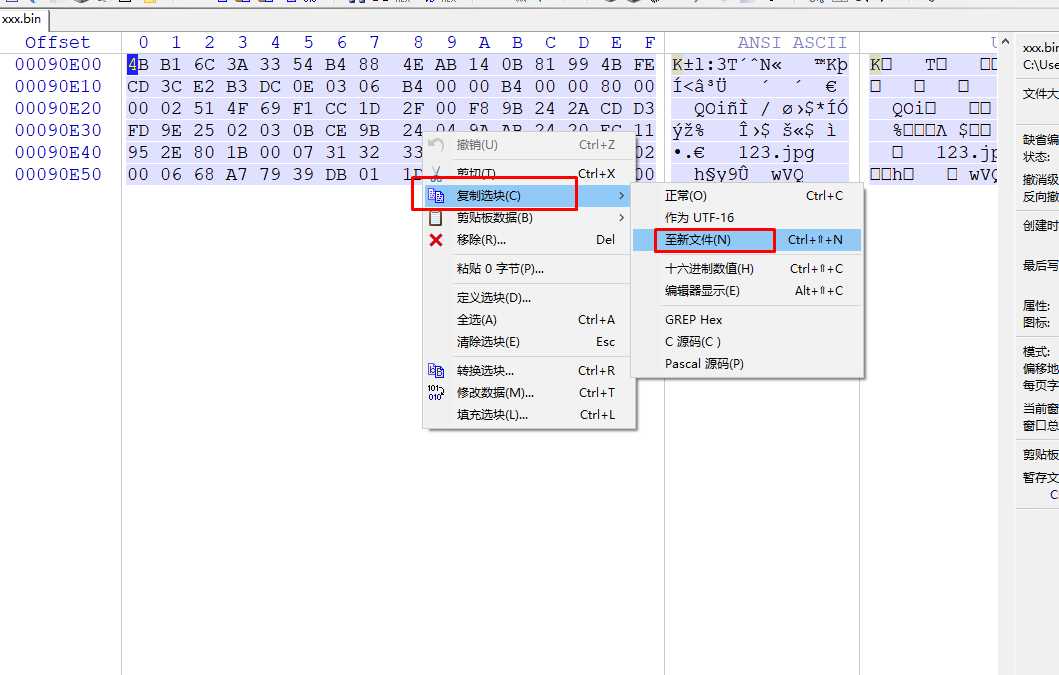
Task: Click 清除选块(E) menu item
Action: click(528, 342)
